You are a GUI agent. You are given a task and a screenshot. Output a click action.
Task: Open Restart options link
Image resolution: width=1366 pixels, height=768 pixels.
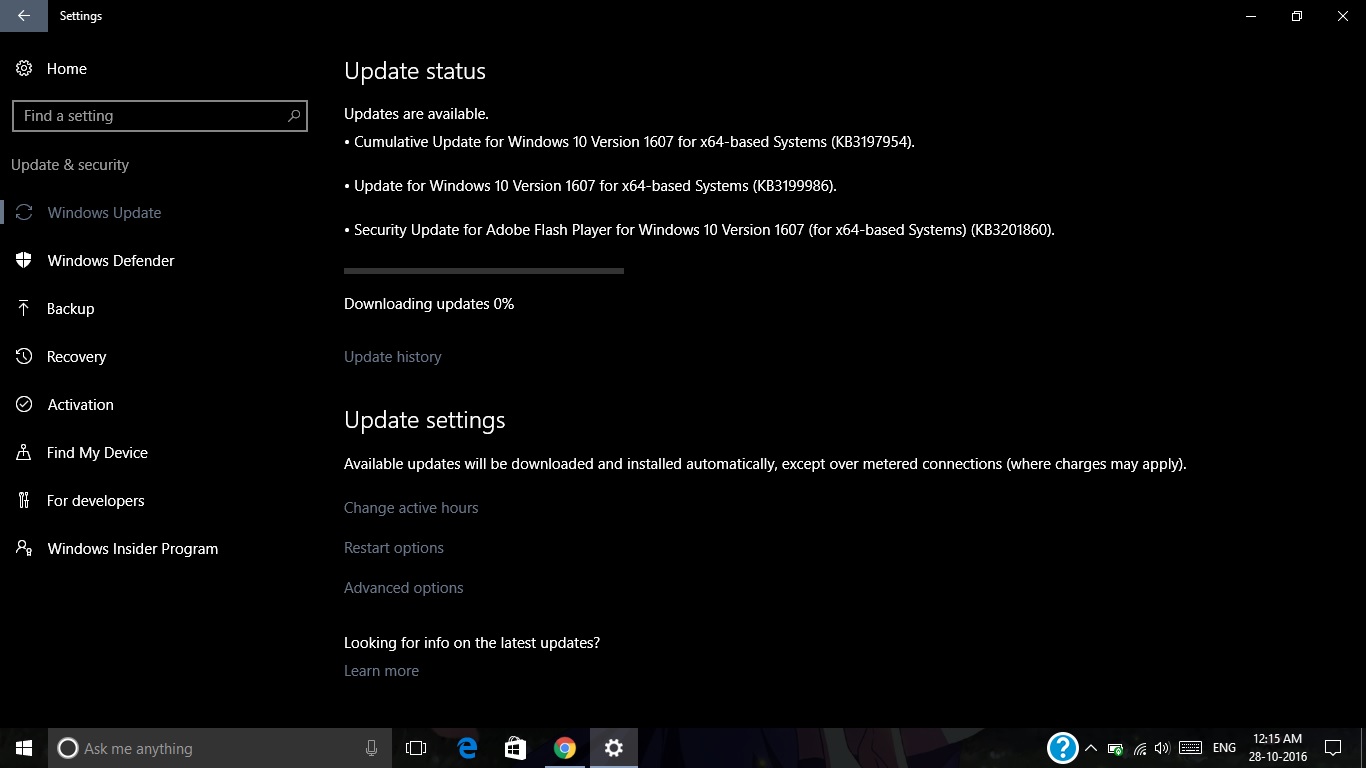click(x=394, y=548)
